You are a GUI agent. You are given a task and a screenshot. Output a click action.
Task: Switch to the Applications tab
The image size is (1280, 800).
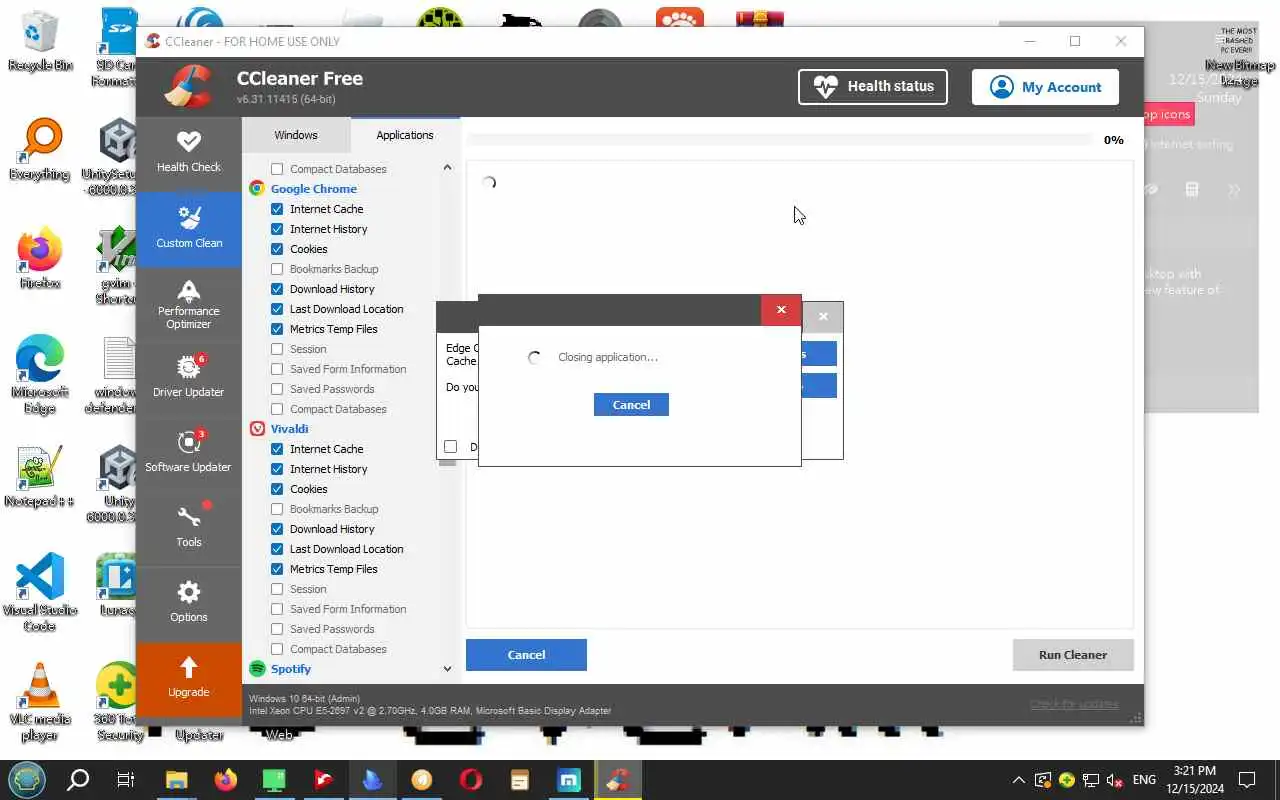(405, 135)
